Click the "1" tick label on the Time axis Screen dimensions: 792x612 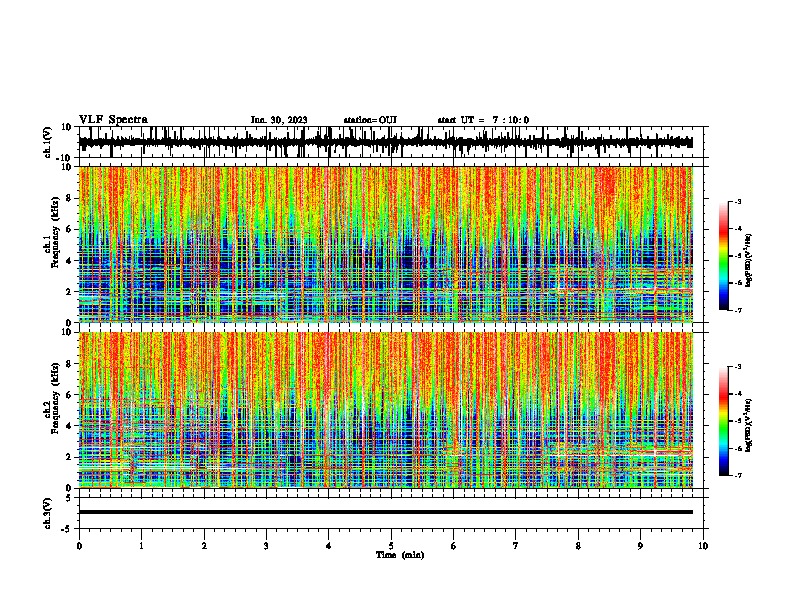point(142,546)
